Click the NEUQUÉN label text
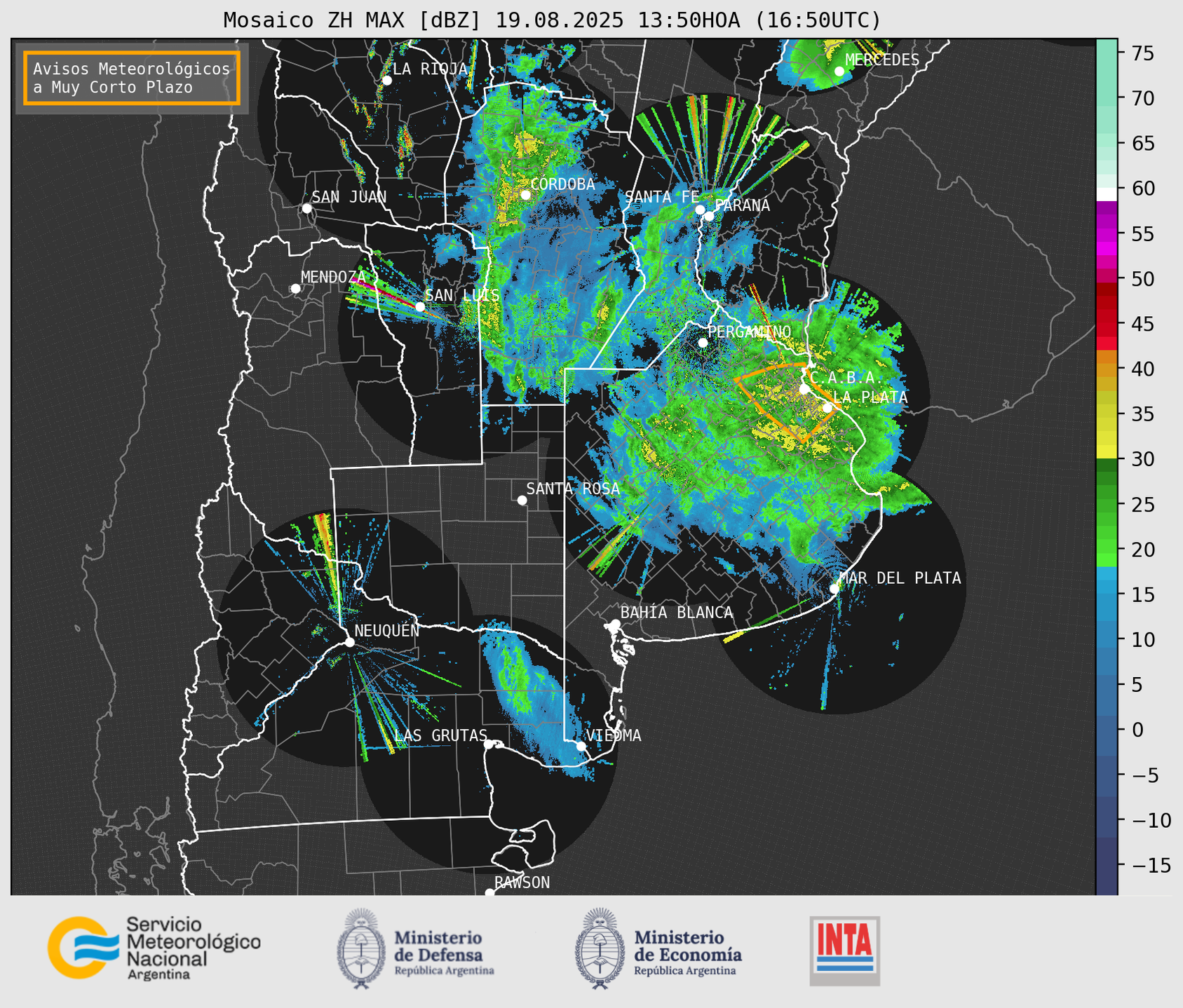The width and height of the screenshot is (1183, 1008). click(386, 630)
